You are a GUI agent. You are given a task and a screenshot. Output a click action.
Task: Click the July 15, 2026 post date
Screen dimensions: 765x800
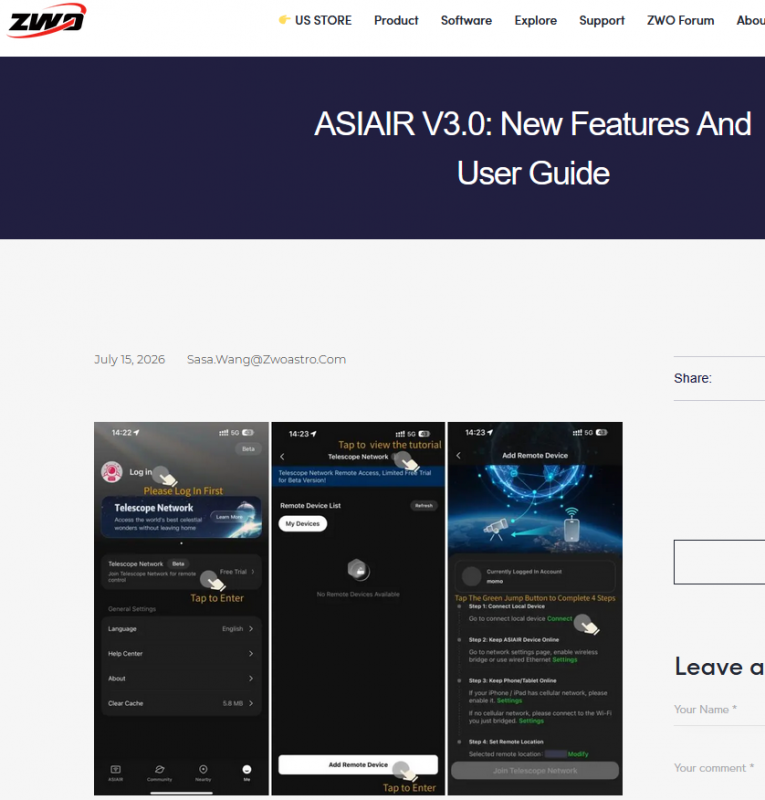tap(129, 360)
